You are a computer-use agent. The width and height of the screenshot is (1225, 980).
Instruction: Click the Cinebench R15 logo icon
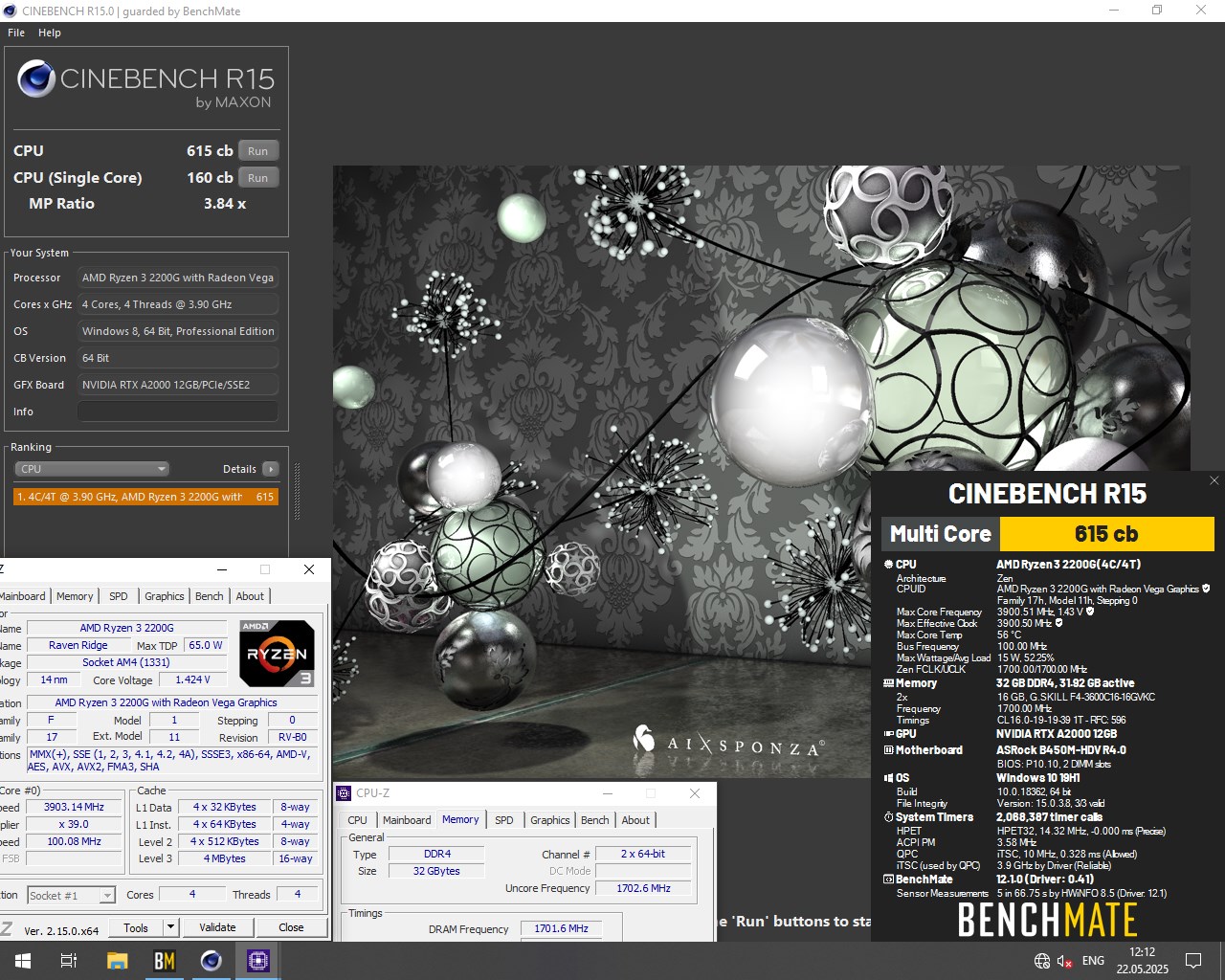pos(36,79)
